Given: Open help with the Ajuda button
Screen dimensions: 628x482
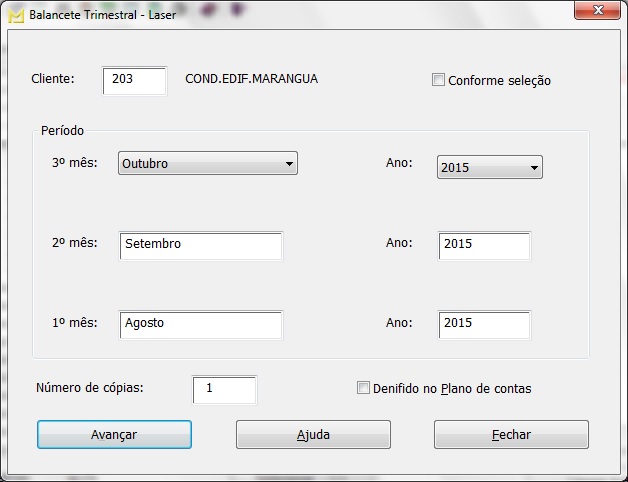Looking at the screenshot, I should coord(313,435).
